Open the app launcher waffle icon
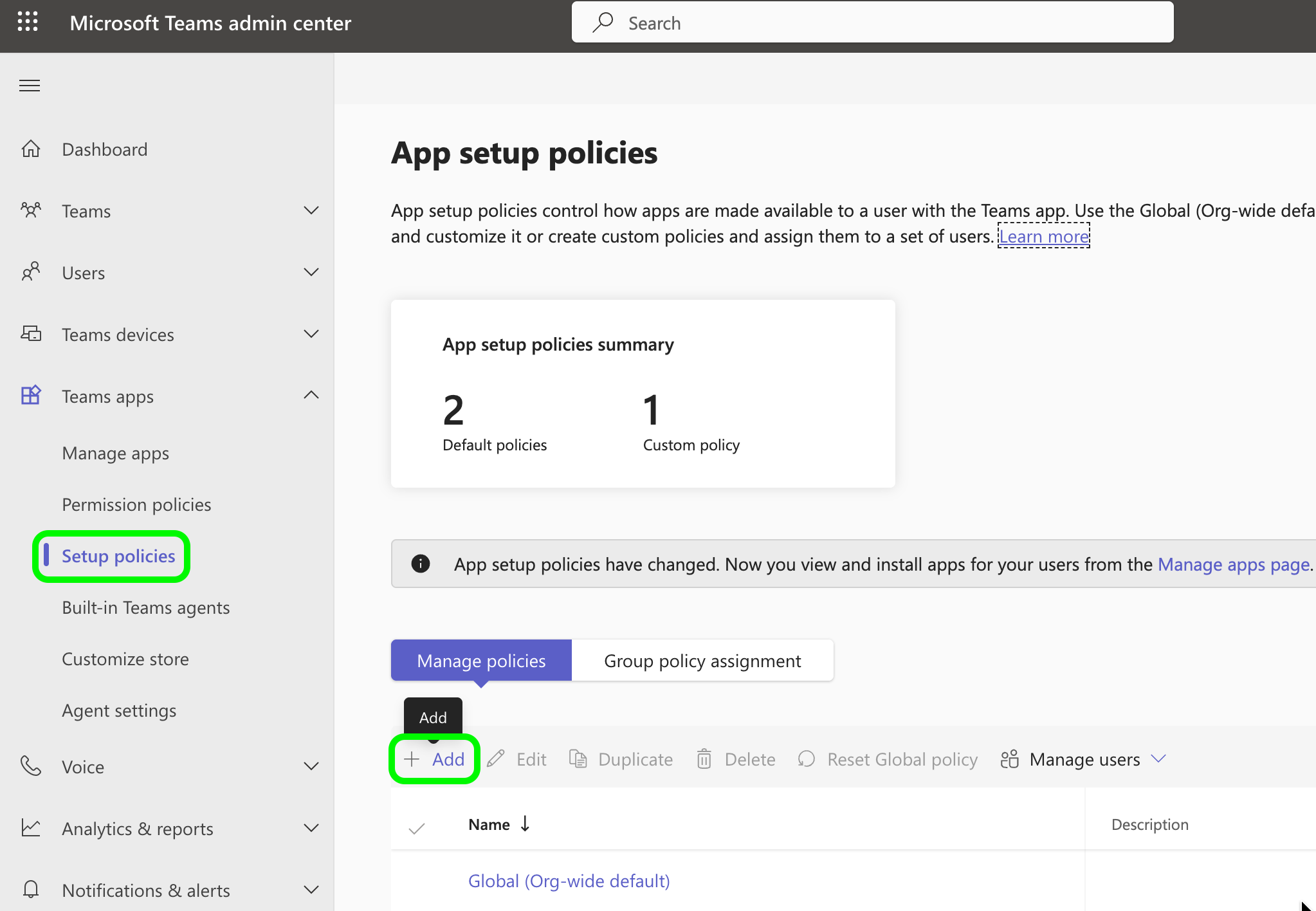The height and width of the screenshot is (911, 1316). [28, 22]
